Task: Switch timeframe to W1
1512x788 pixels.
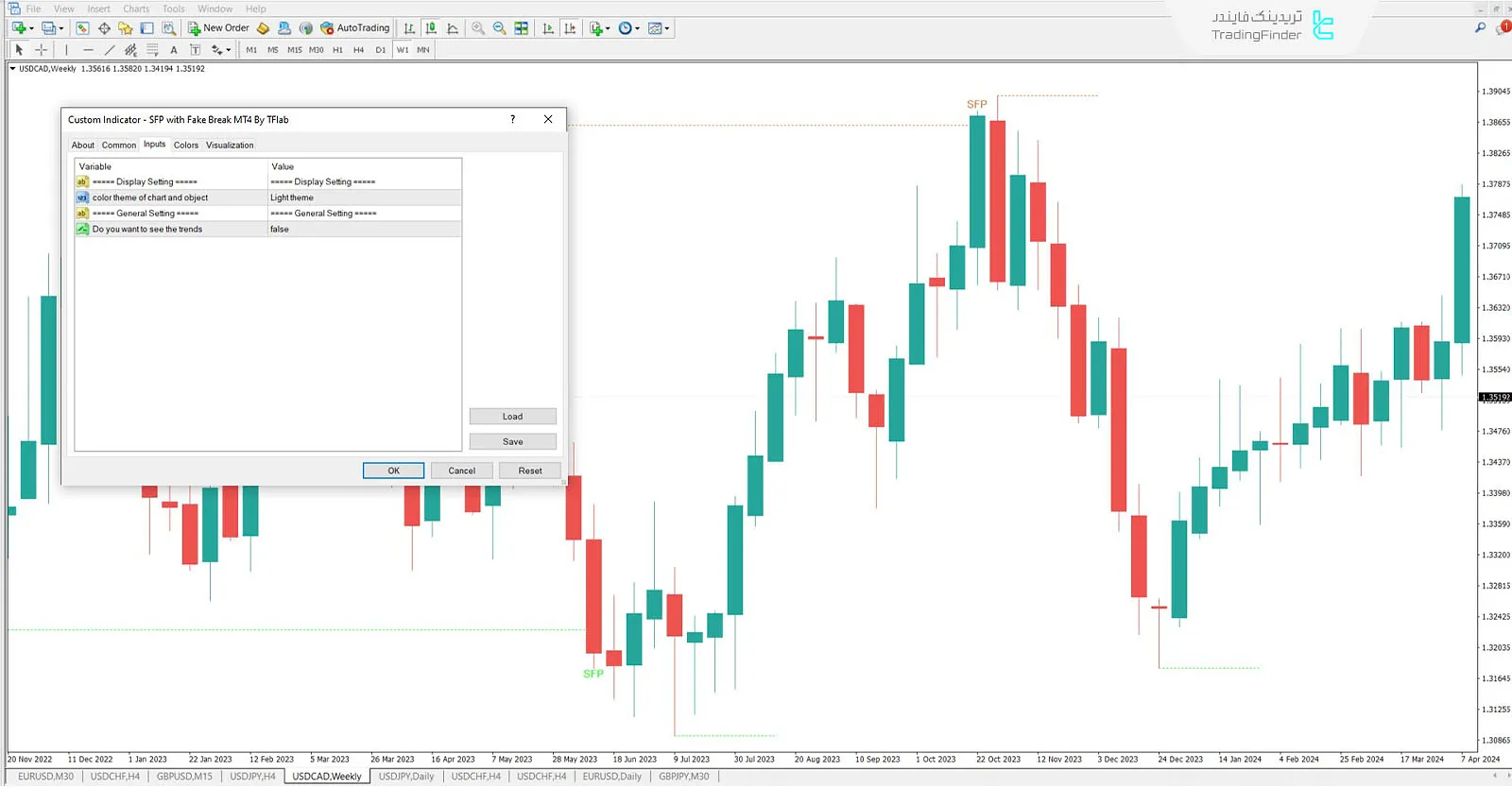Action: tap(403, 50)
